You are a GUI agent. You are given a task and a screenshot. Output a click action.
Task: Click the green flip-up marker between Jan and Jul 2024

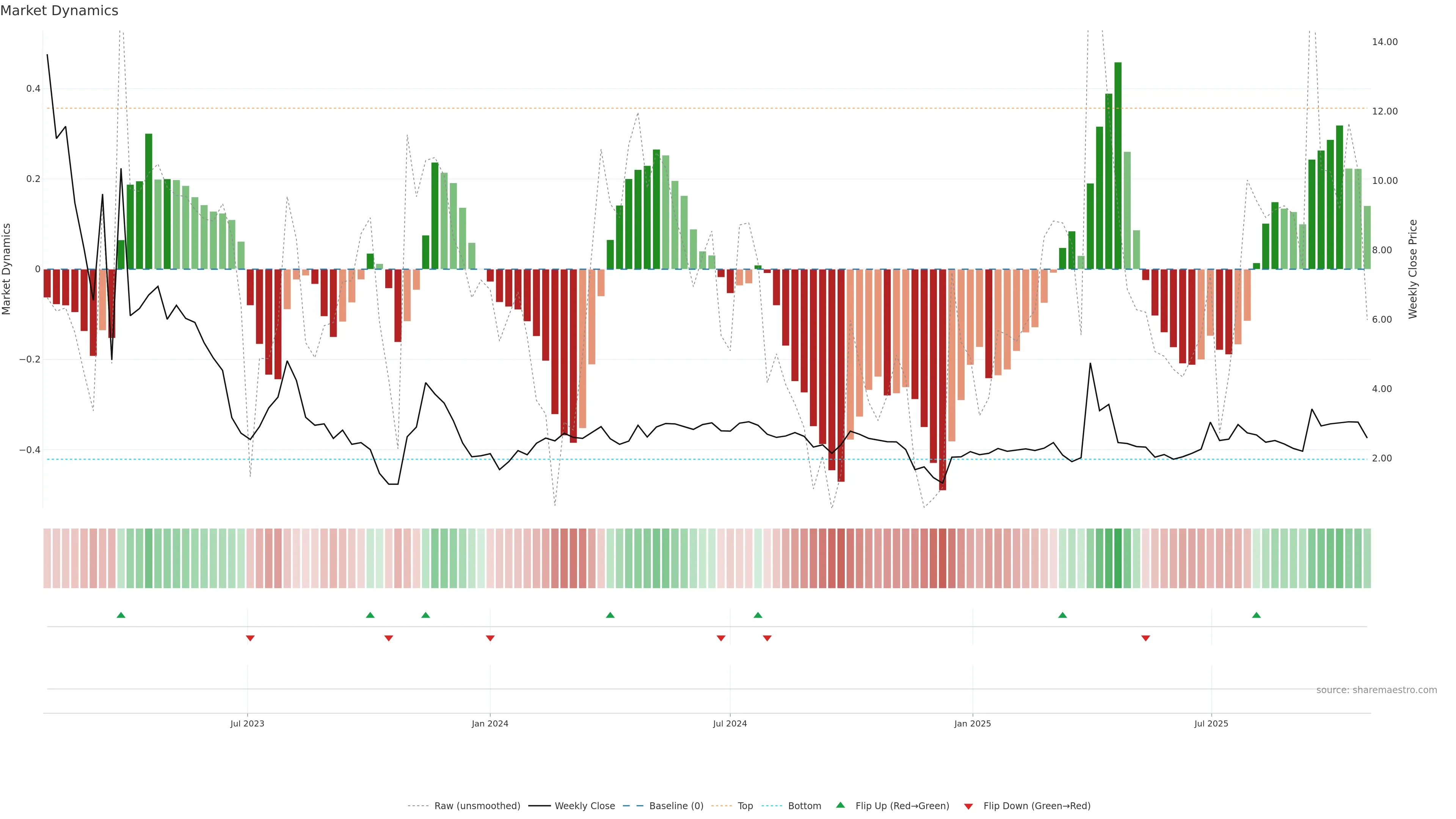(610, 615)
